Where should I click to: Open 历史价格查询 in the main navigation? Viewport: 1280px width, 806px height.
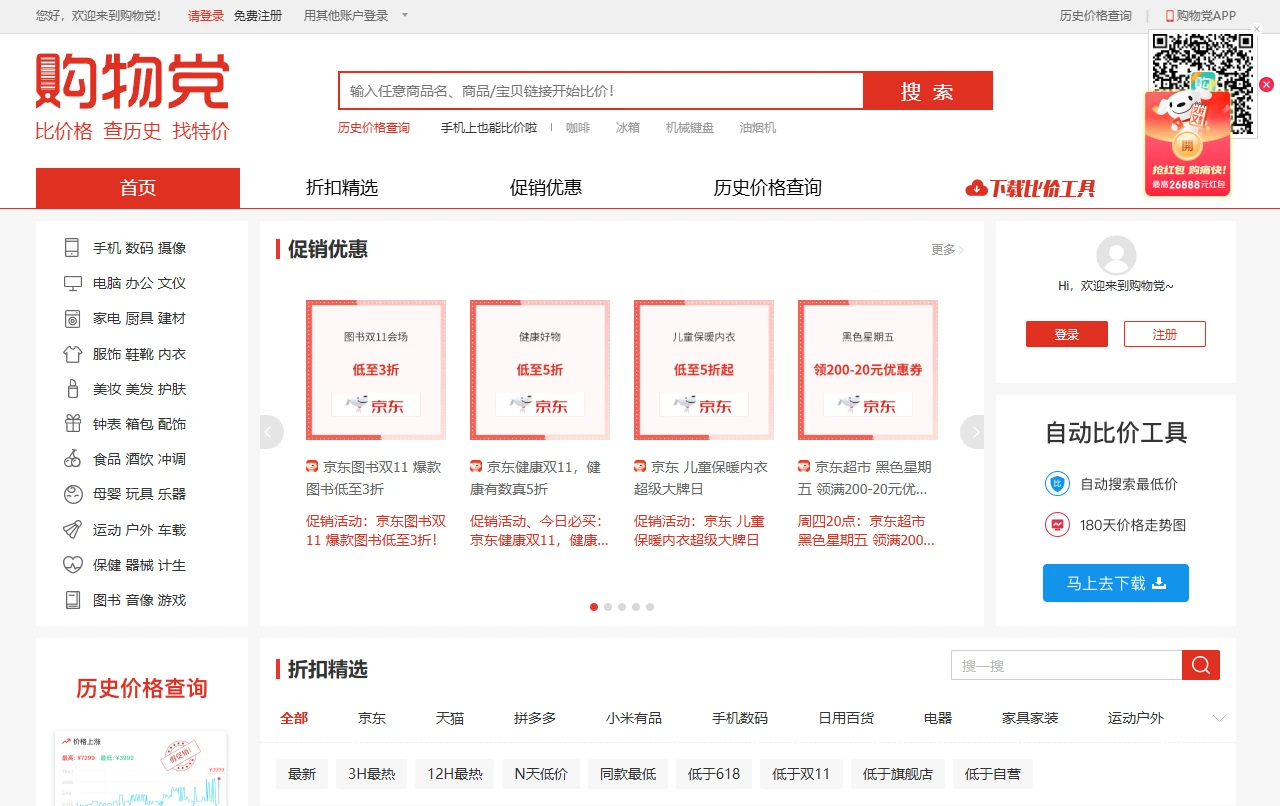coord(768,188)
